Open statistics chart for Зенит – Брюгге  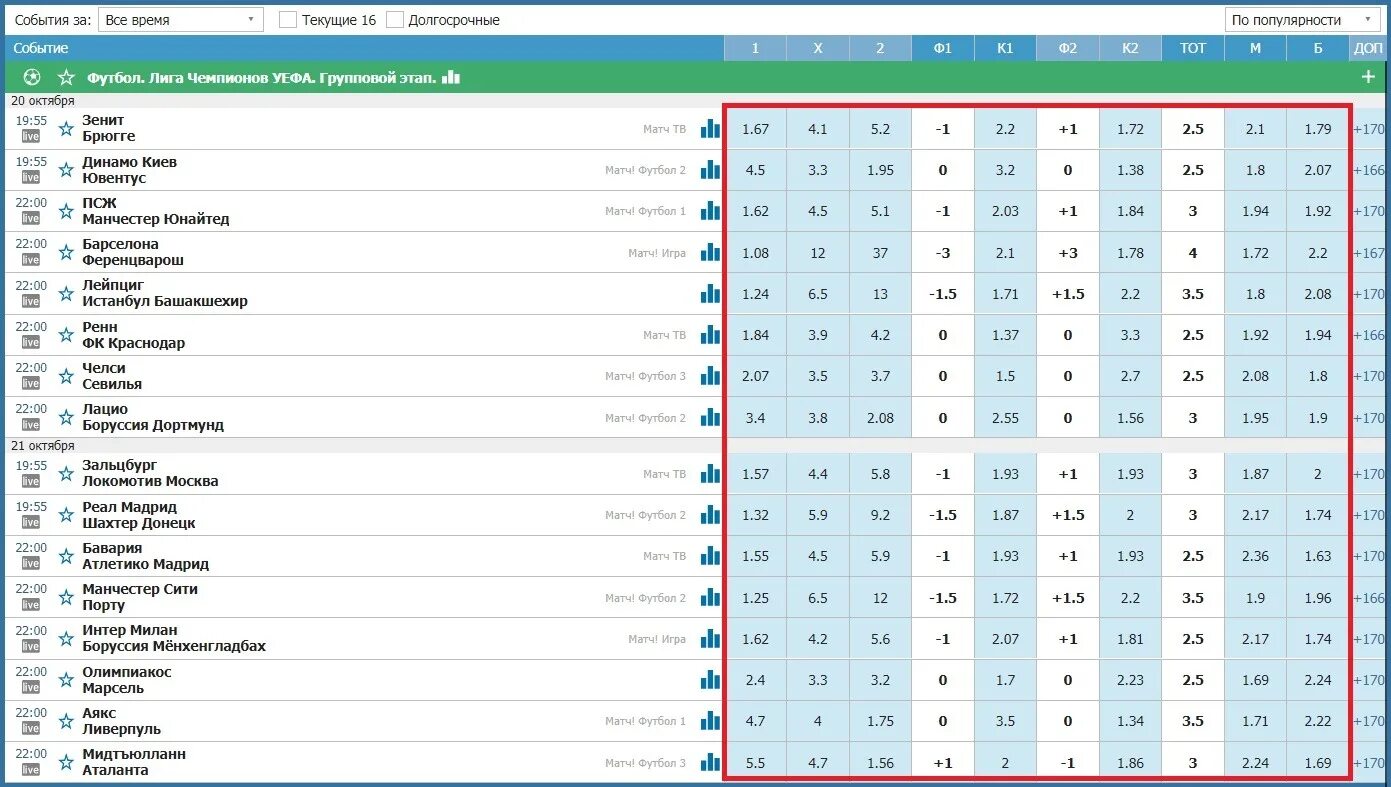pyautogui.click(x=710, y=128)
